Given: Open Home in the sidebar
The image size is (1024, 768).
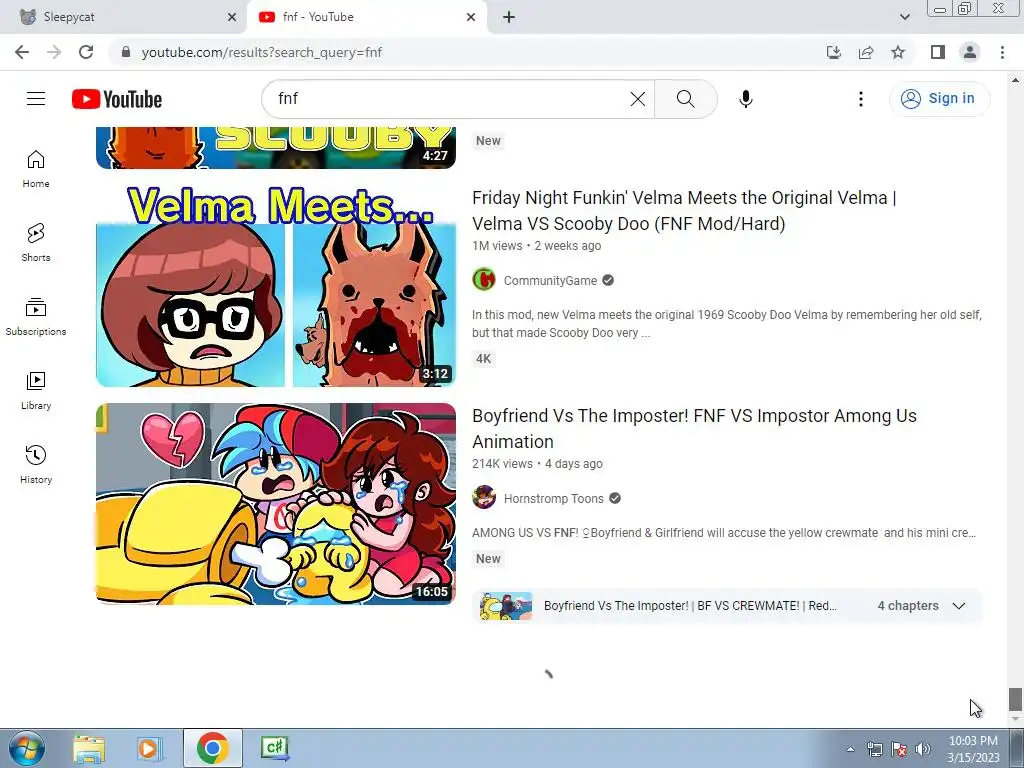Looking at the screenshot, I should [x=36, y=169].
